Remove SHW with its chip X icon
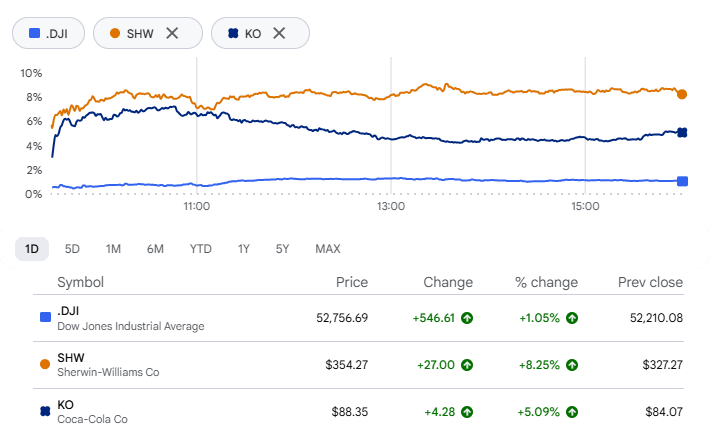 click(x=172, y=33)
